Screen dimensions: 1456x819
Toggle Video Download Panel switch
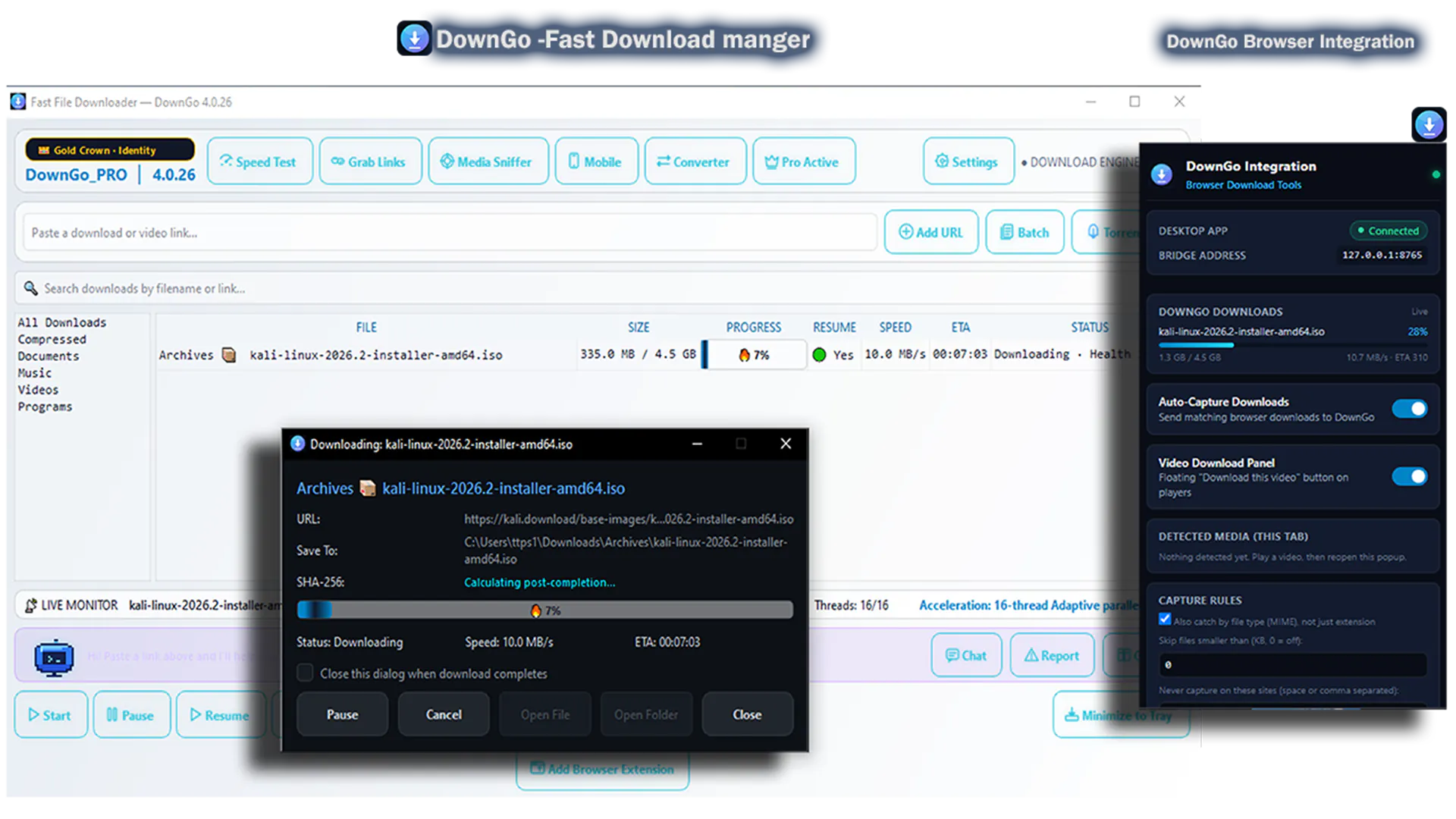(1410, 476)
